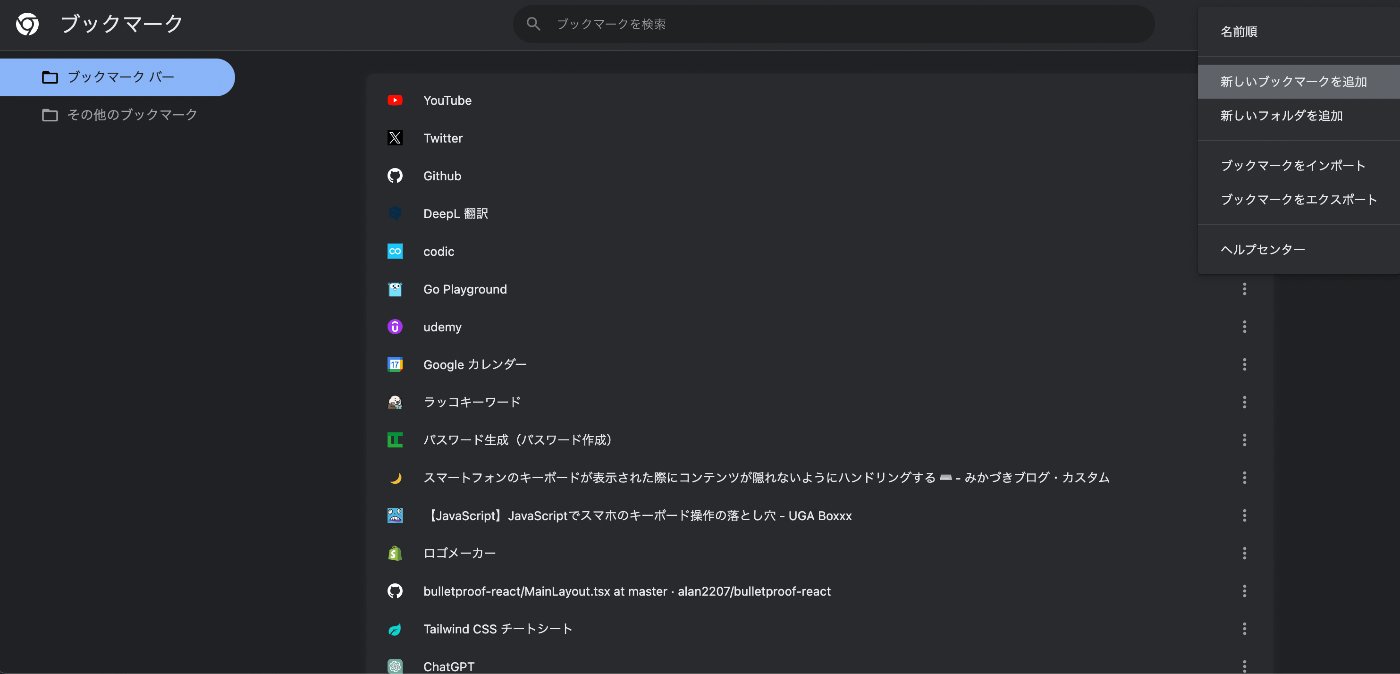Click the moon favicon of みかづきブログ bookmark
The image size is (1400, 674).
point(395,478)
